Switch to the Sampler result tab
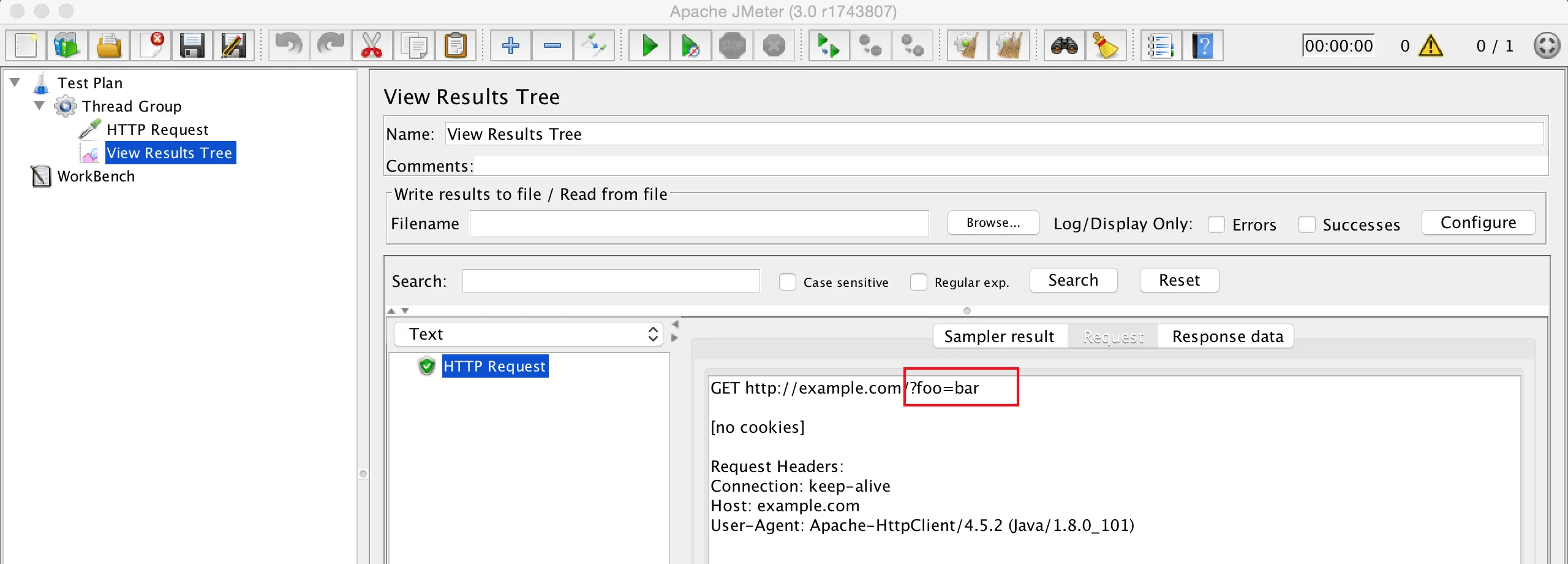The image size is (1568, 564). (1000, 337)
